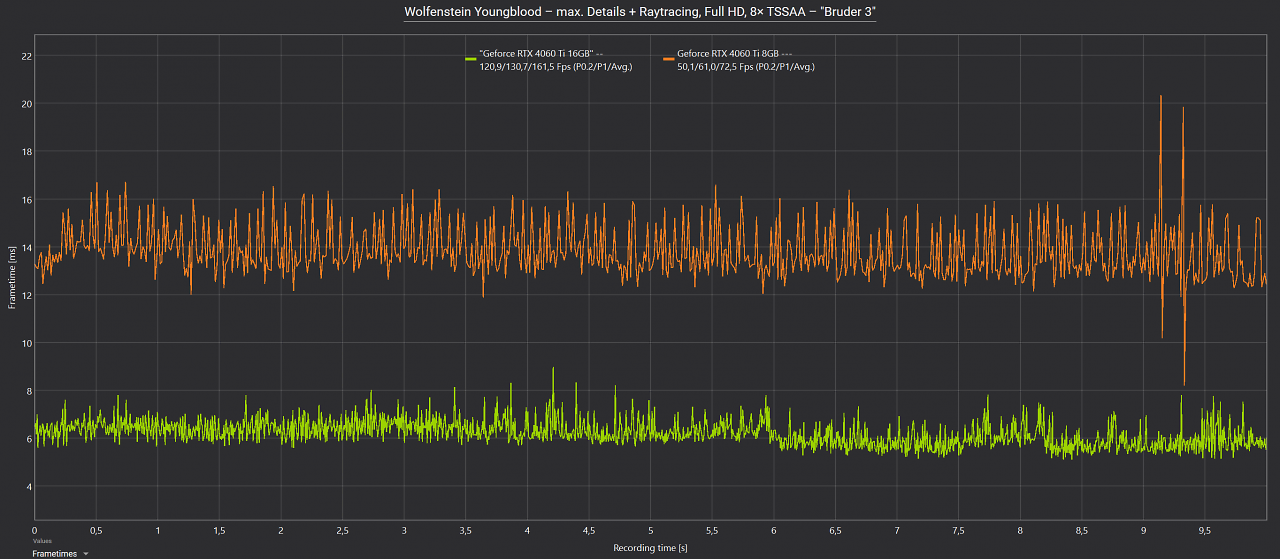Click the 14 tick label on frametime axis
The image size is (1280, 559).
27,248
